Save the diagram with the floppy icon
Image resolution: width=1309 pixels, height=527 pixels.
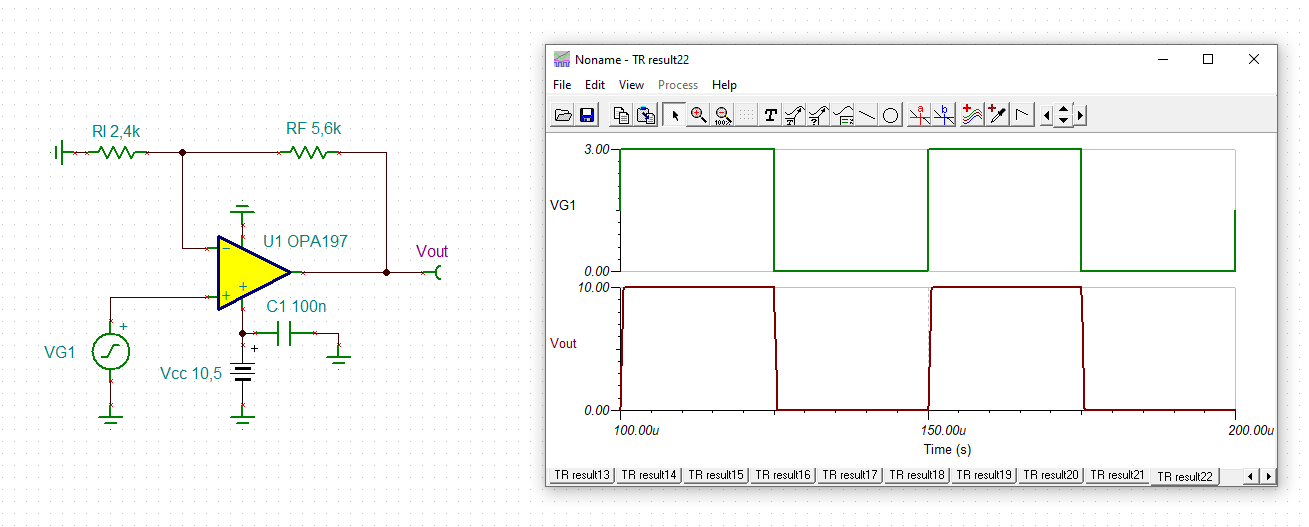coord(586,115)
